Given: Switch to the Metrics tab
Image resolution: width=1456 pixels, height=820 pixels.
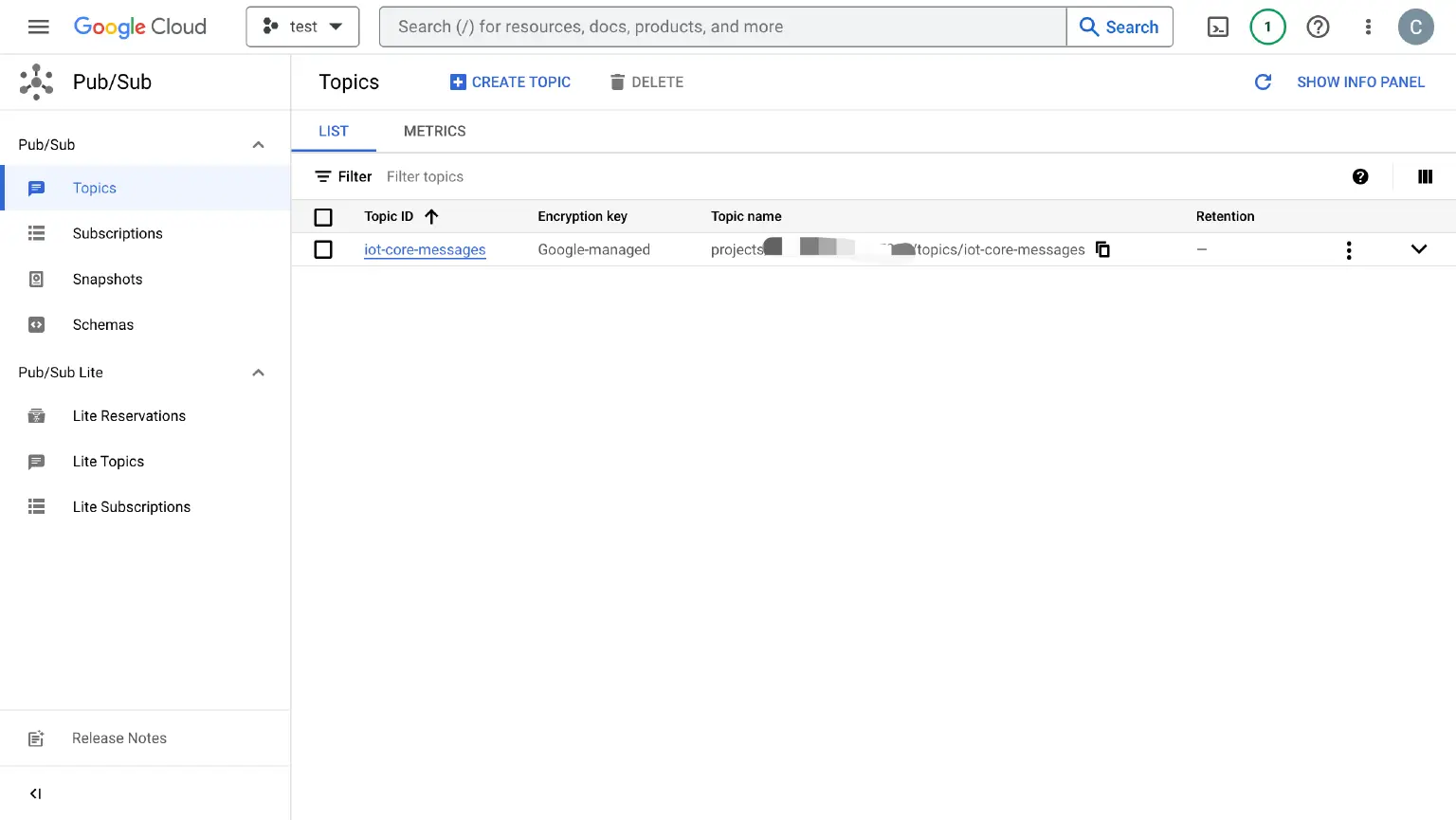Looking at the screenshot, I should [x=434, y=131].
